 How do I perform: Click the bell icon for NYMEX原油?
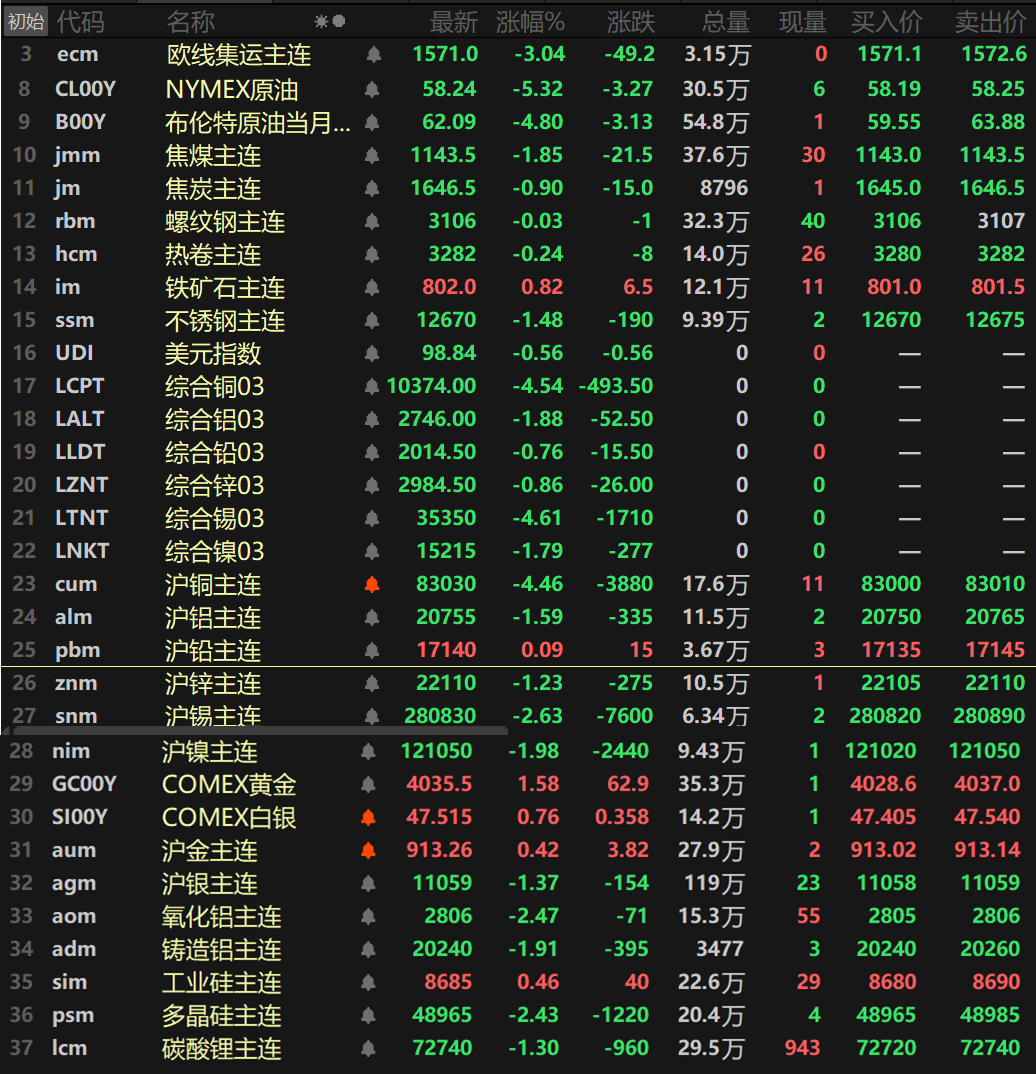(x=372, y=90)
